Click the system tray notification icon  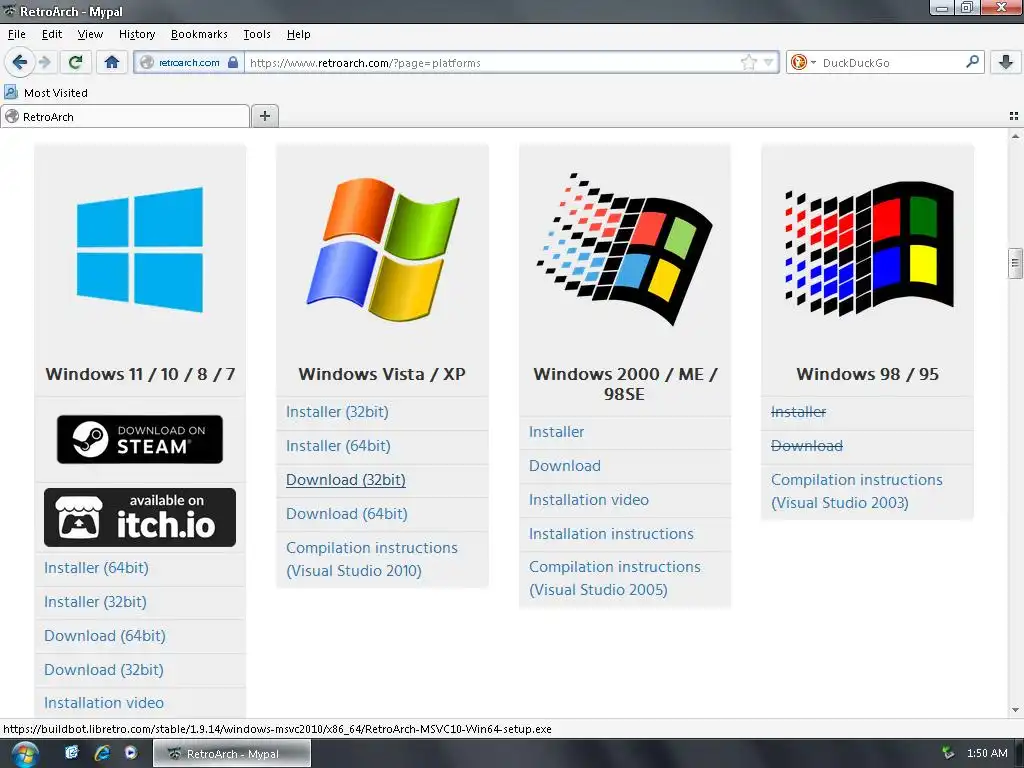[x=948, y=753]
